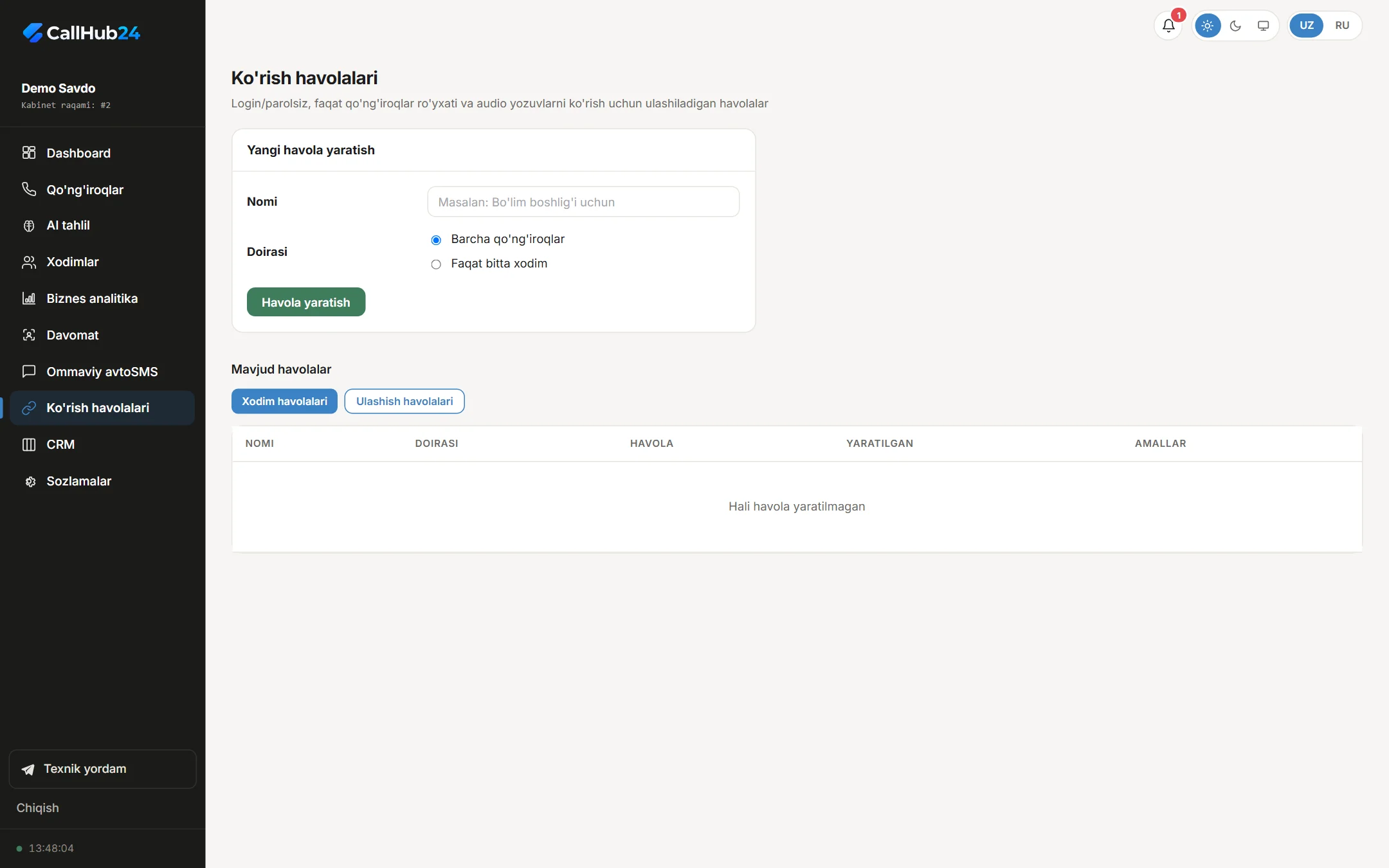
Task: Click the YARATILGAN column header
Action: click(x=880, y=444)
